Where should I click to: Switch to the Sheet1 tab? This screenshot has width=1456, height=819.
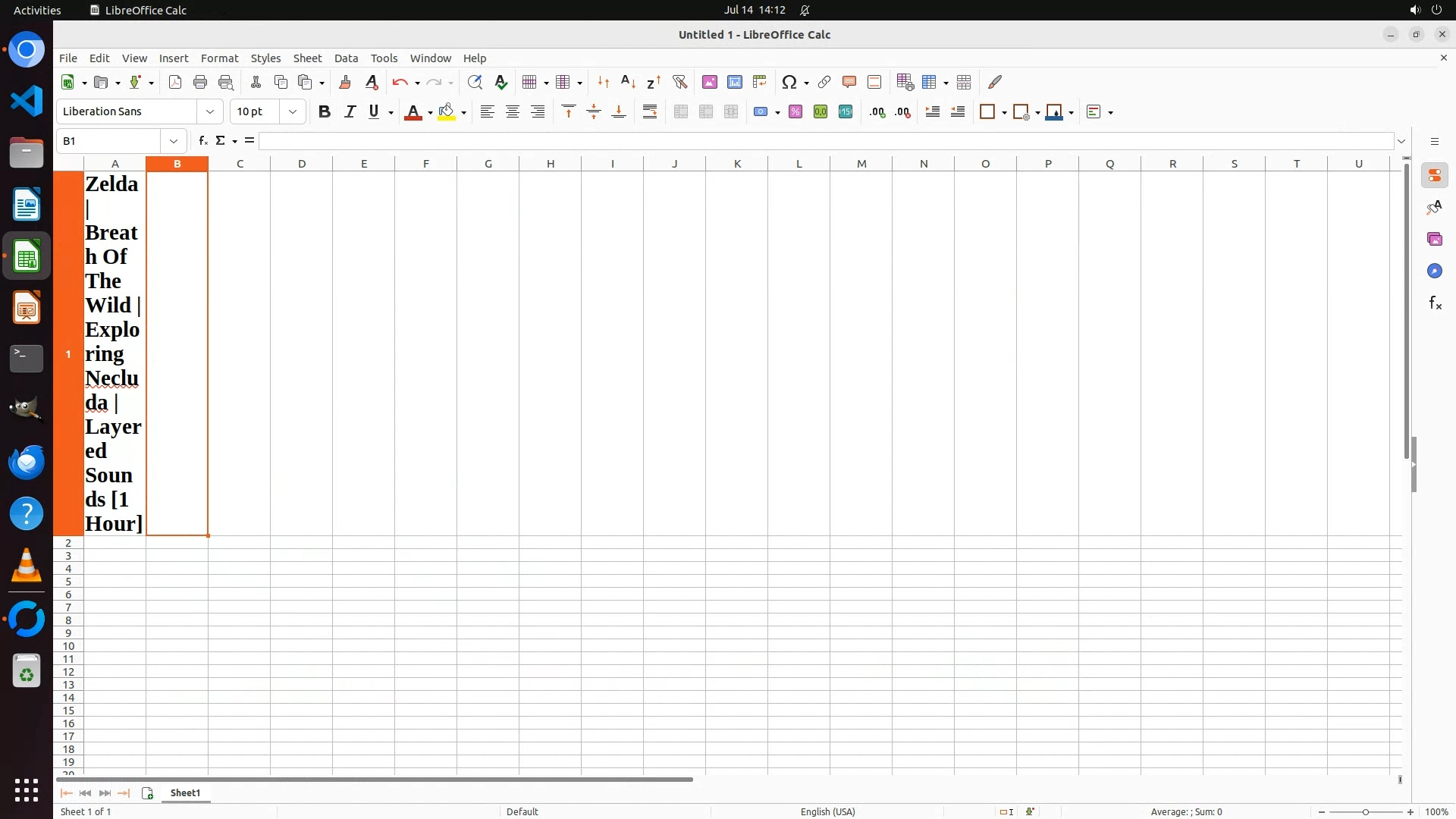185,792
